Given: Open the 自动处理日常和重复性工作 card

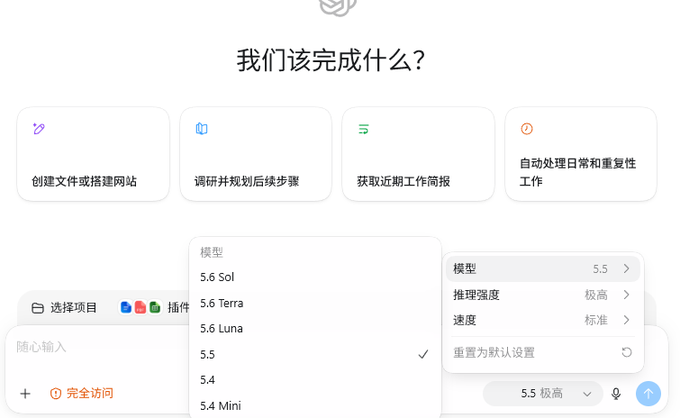Looking at the screenshot, I should tap(581, 154).
